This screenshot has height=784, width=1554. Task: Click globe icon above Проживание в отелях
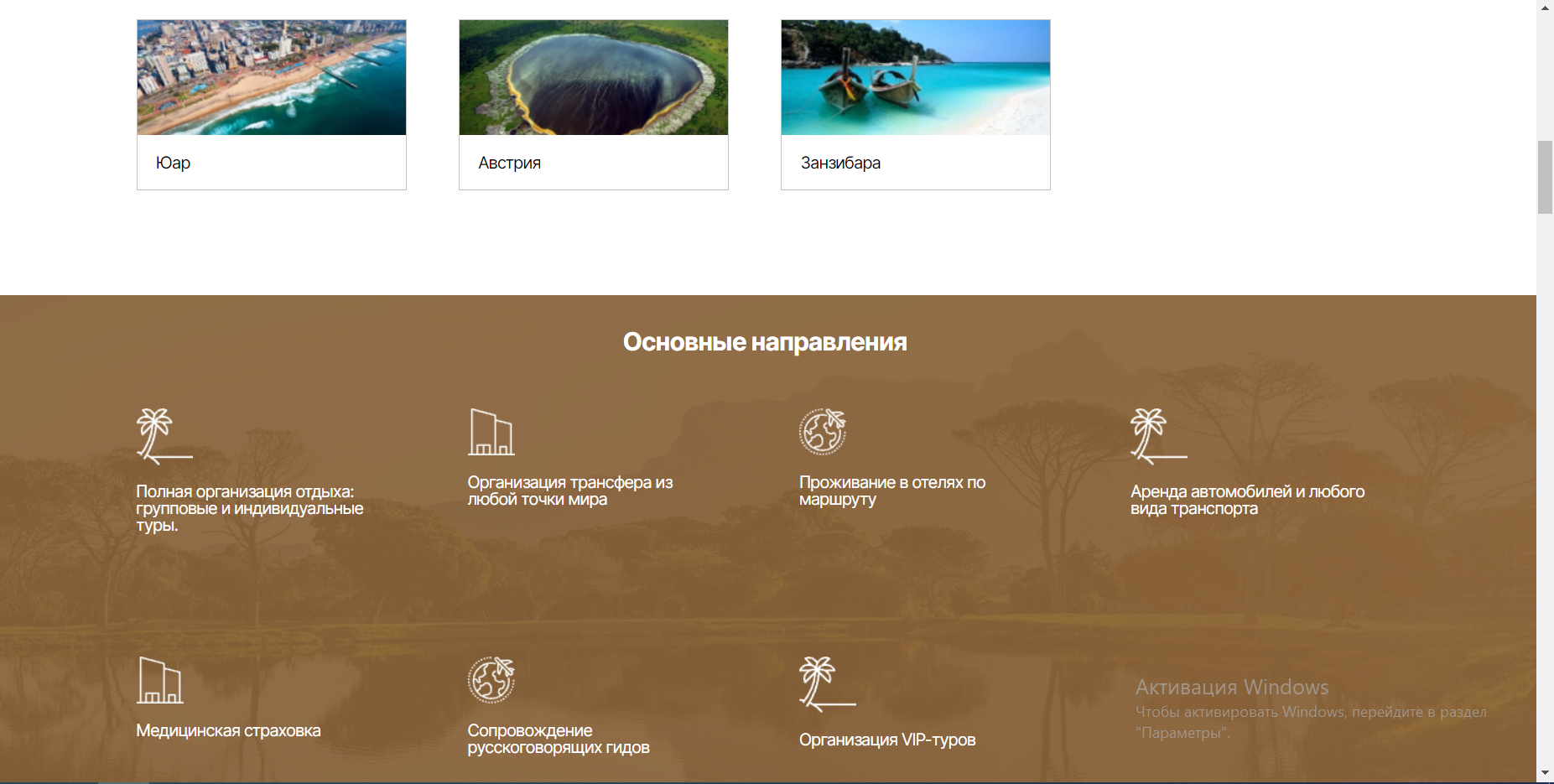click(823, 432)
